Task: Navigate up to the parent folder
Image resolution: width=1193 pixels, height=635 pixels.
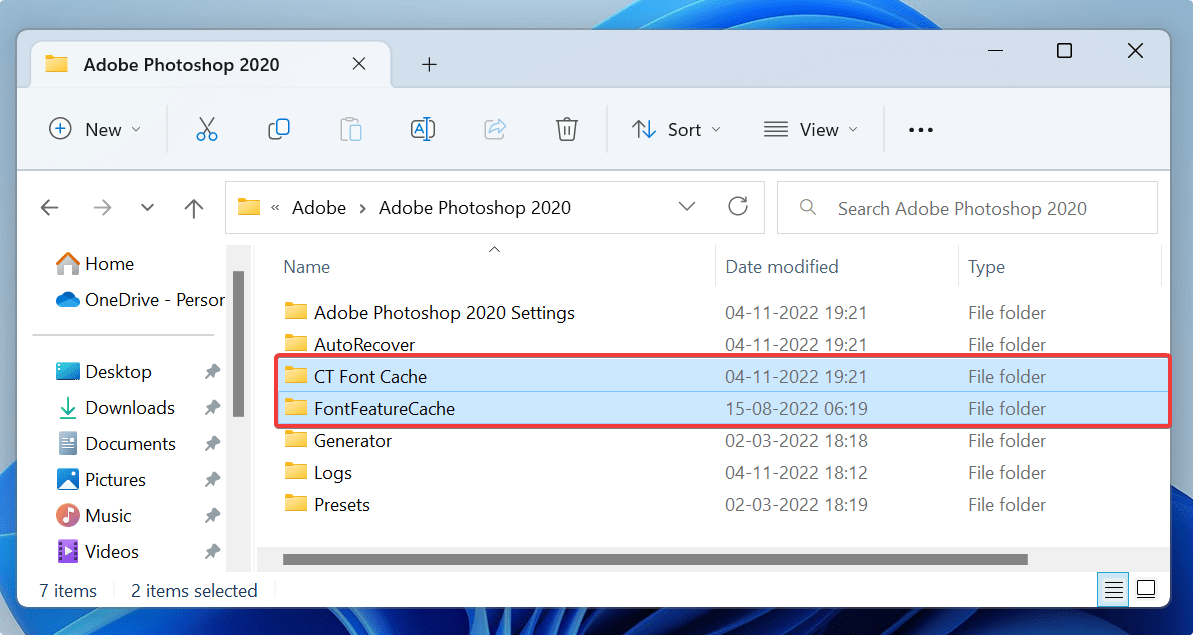Action: pos(193,207)
